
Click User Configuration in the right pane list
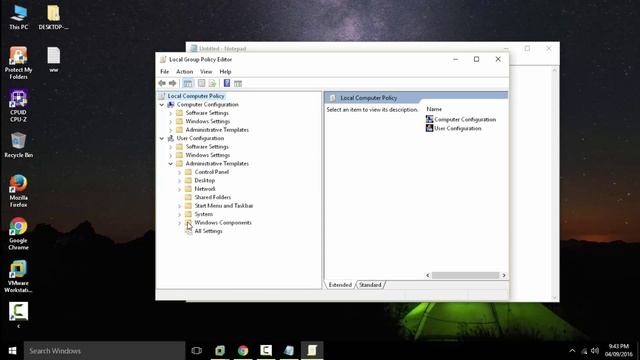click(458, 128)
